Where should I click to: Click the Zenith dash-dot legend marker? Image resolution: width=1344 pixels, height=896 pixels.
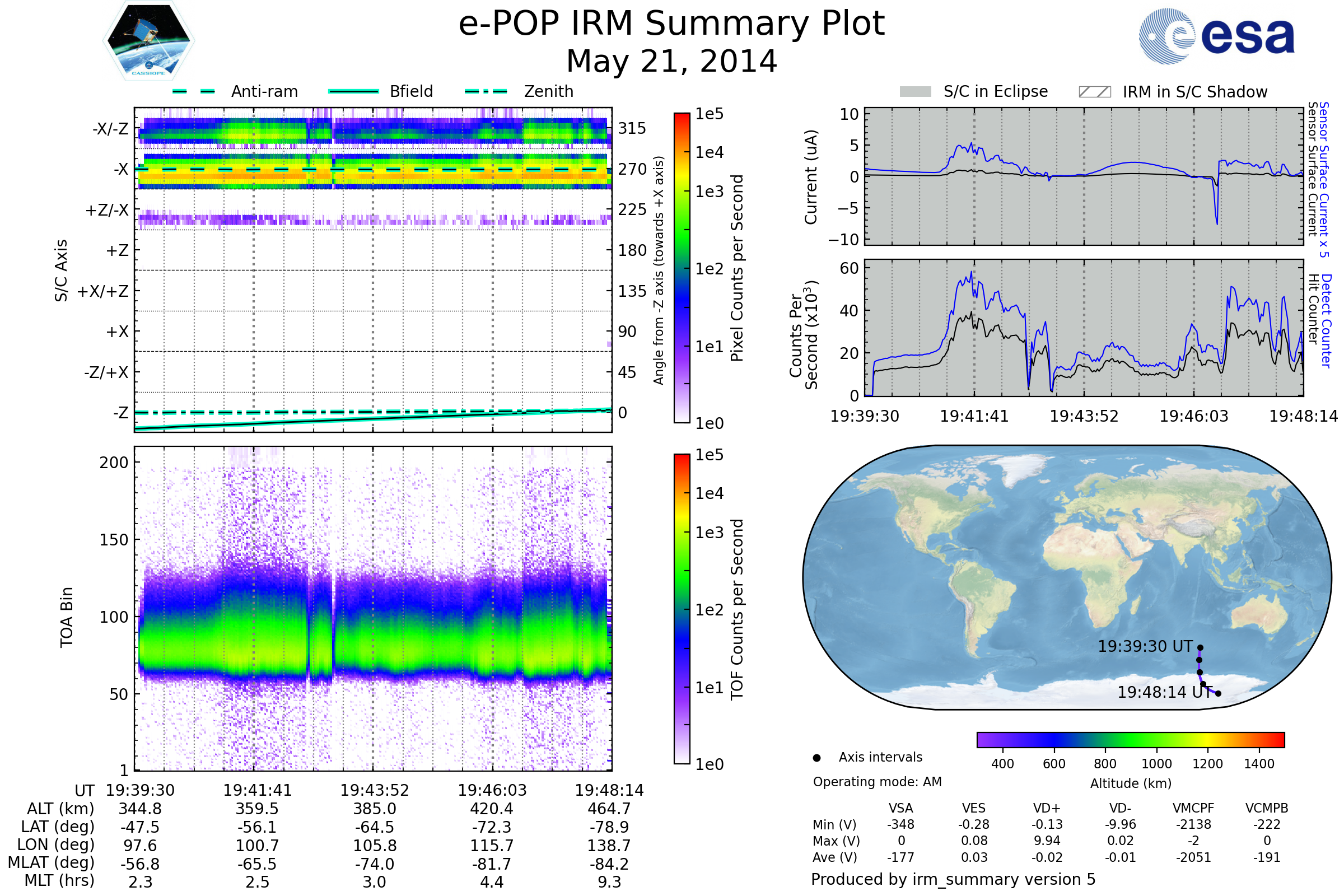pyautogui.click(x=486, y=91)
